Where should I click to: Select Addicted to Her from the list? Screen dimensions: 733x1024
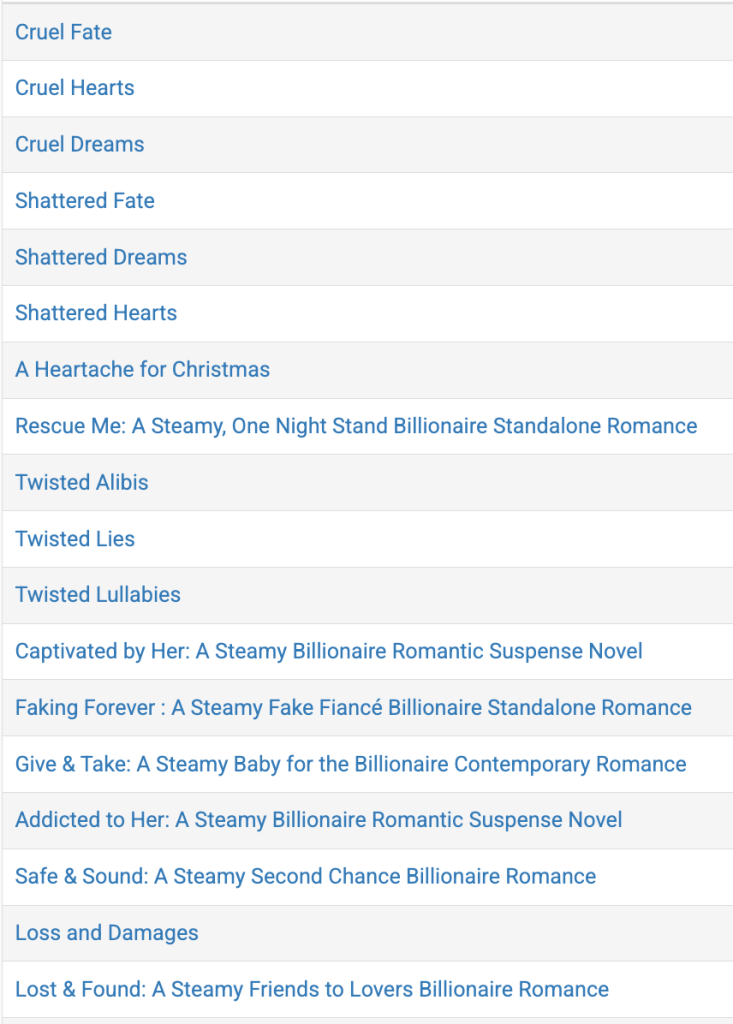(316, 820)
